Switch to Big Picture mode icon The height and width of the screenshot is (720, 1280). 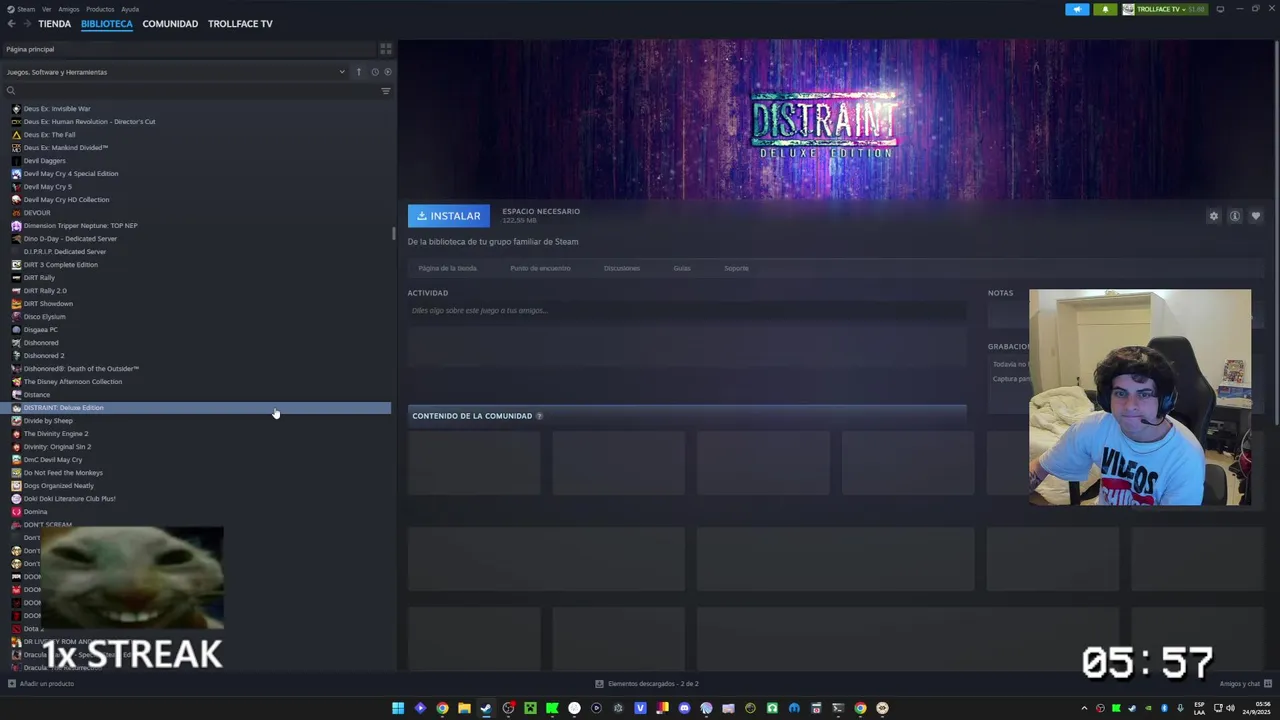pyautogui.click(x=1220, y=9)
